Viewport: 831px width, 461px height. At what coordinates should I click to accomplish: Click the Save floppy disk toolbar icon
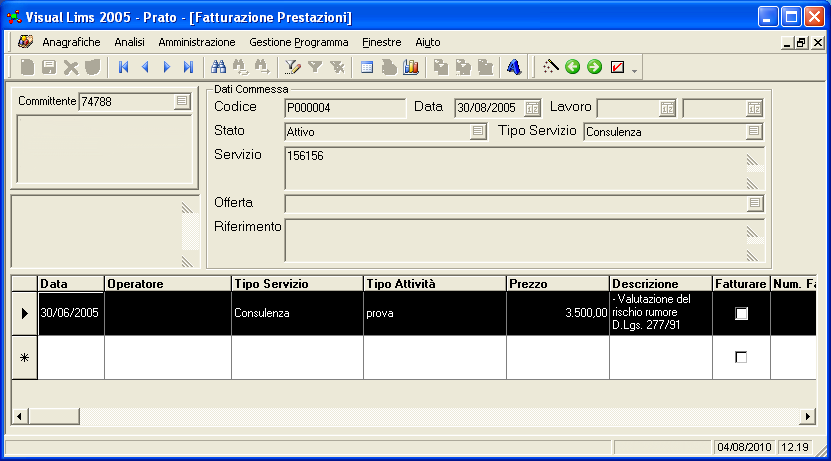coord(49,67)
